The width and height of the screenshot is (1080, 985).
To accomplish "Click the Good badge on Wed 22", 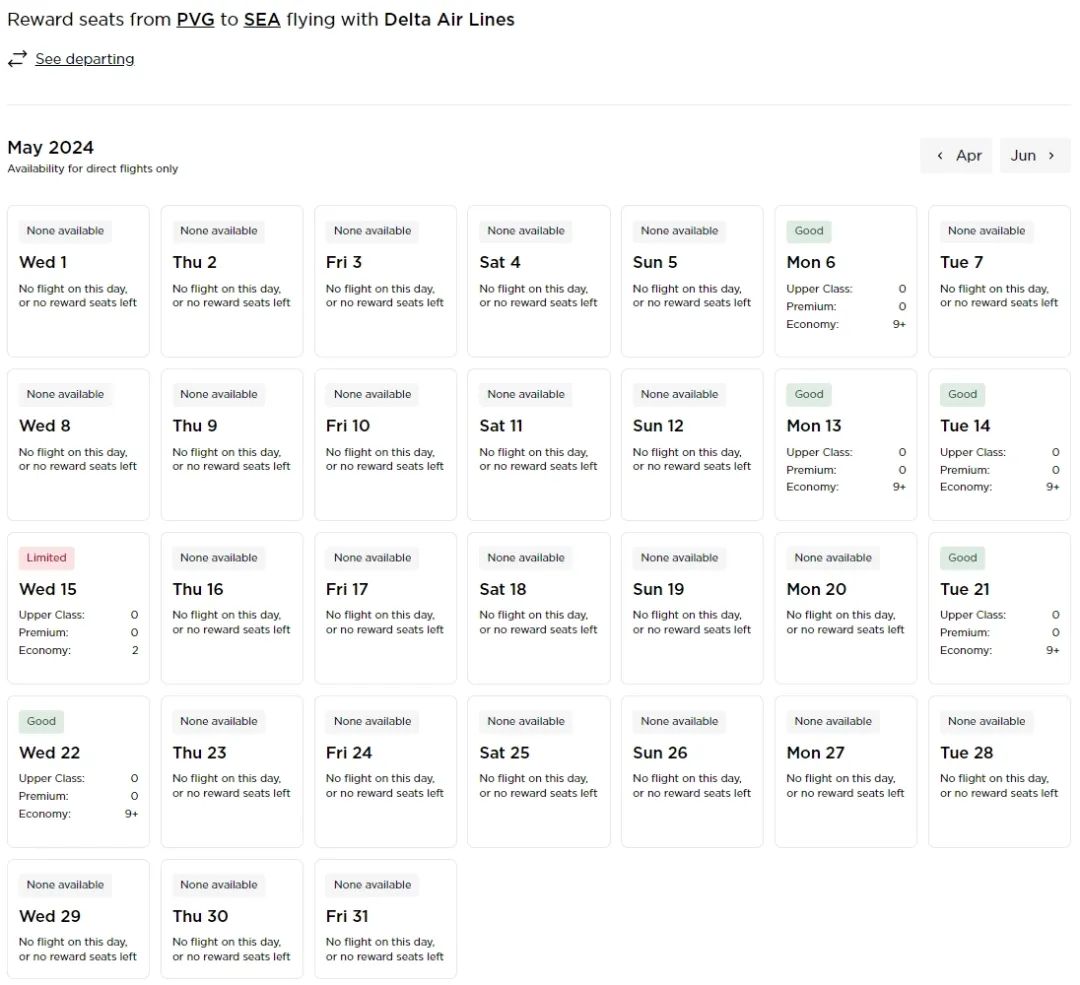I will pos(41,721).
